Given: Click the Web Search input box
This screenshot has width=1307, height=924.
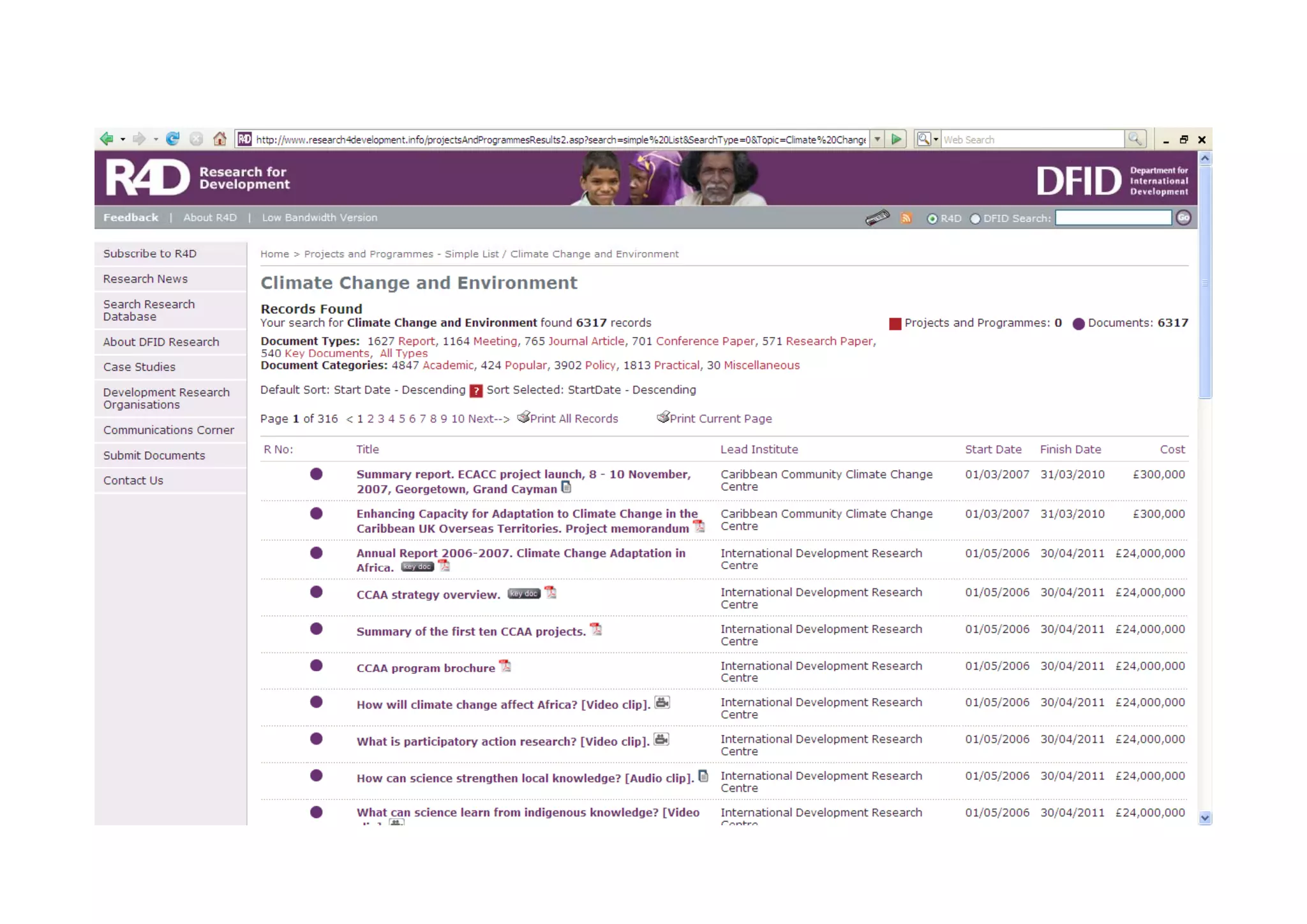Looking at the screenshot, I should tap(1033, 139).
